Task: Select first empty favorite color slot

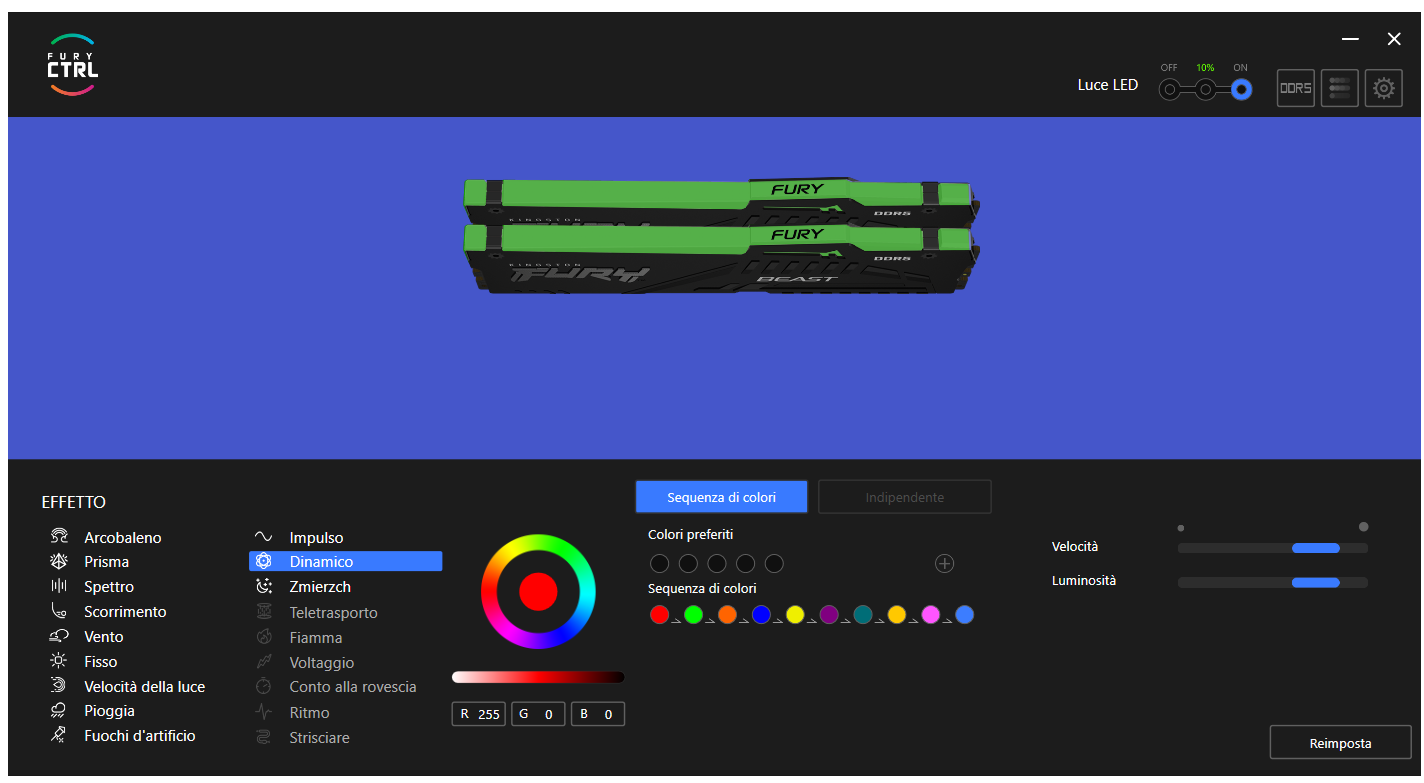Action: click(x=660, y=564)
